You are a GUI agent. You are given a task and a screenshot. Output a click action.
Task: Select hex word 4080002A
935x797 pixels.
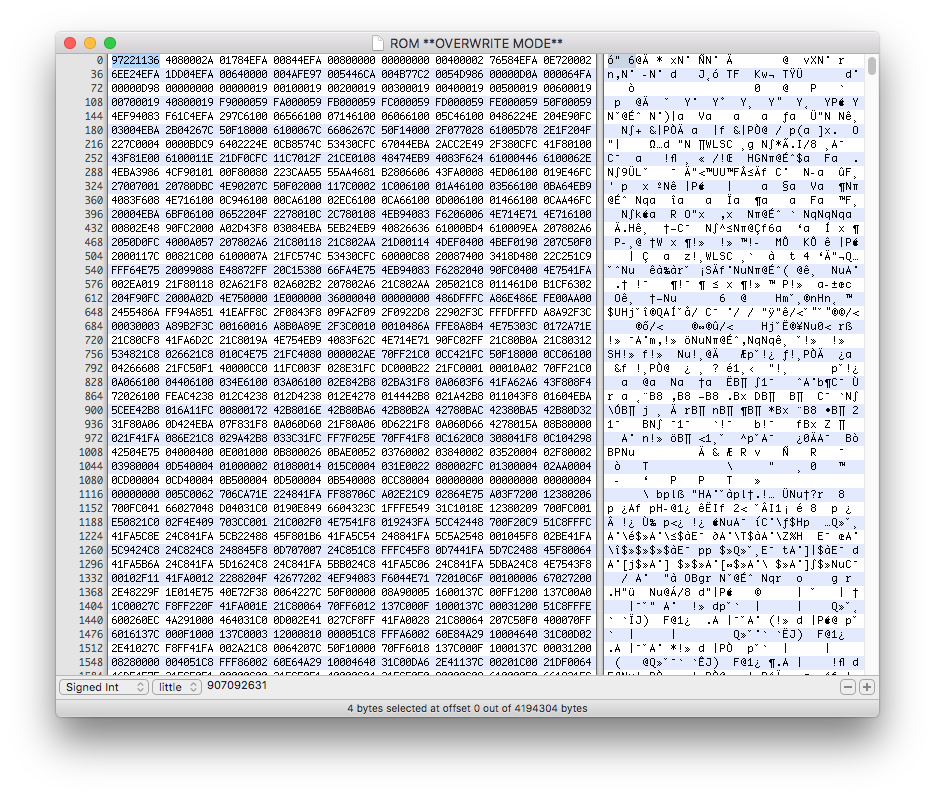point(189,60)
